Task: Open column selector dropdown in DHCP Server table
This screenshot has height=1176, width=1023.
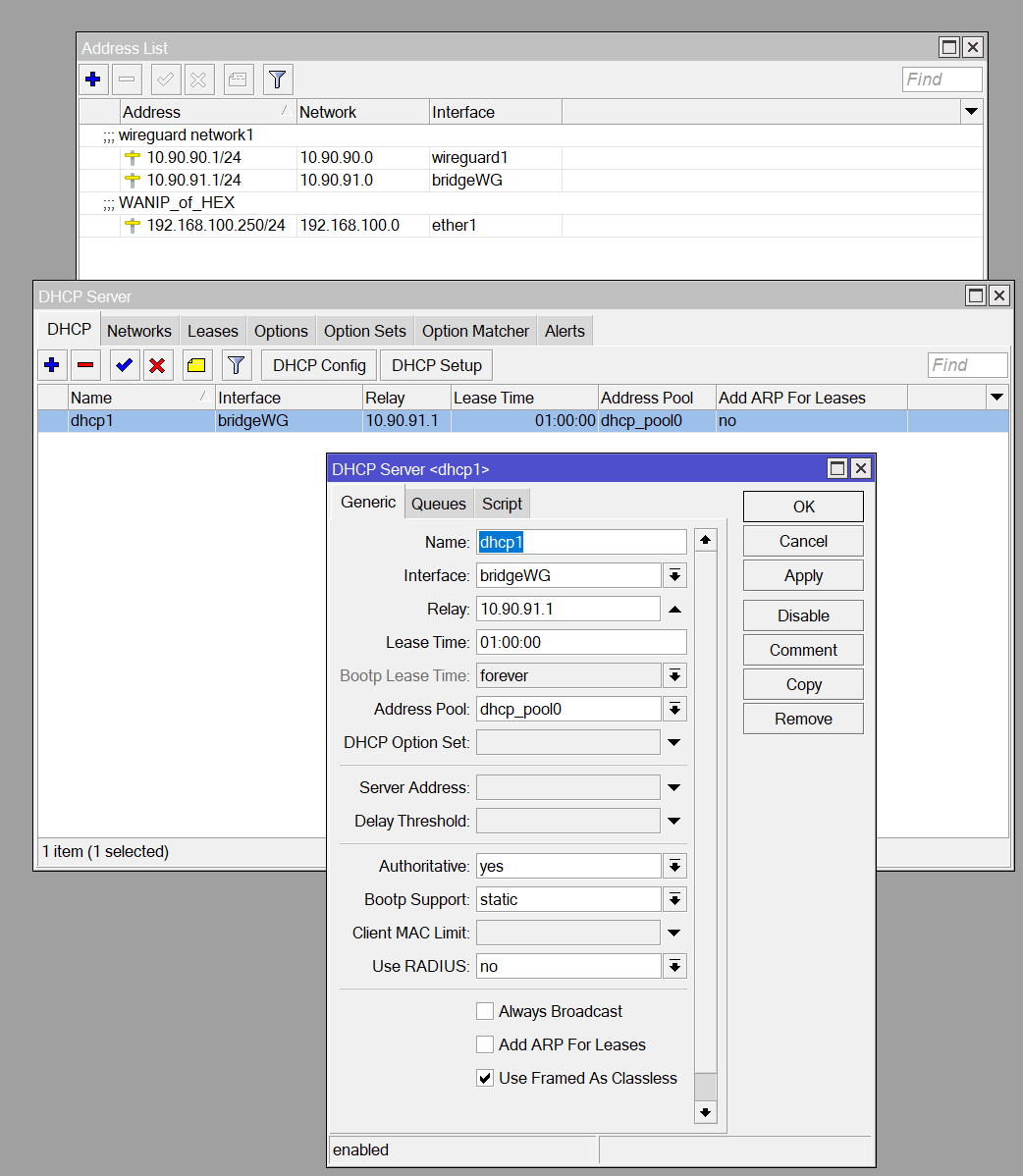Action: 996,398
